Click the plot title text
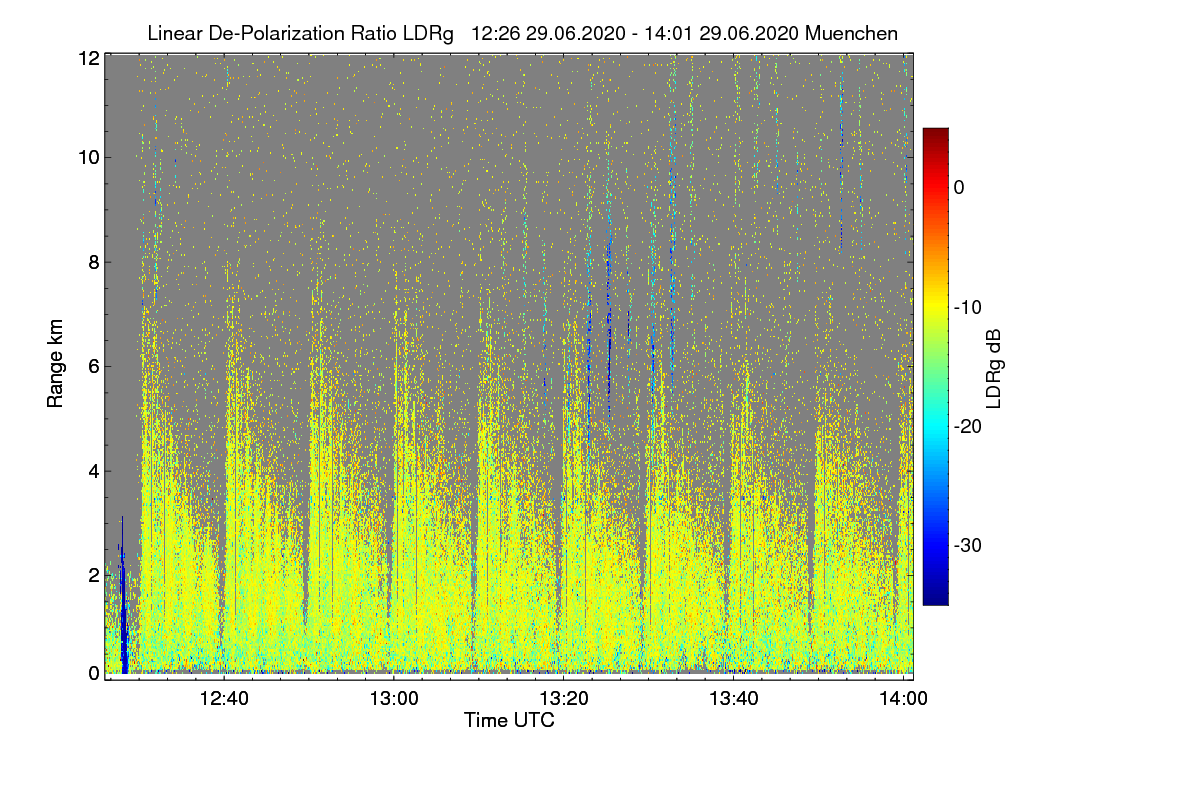 (522, 33)
